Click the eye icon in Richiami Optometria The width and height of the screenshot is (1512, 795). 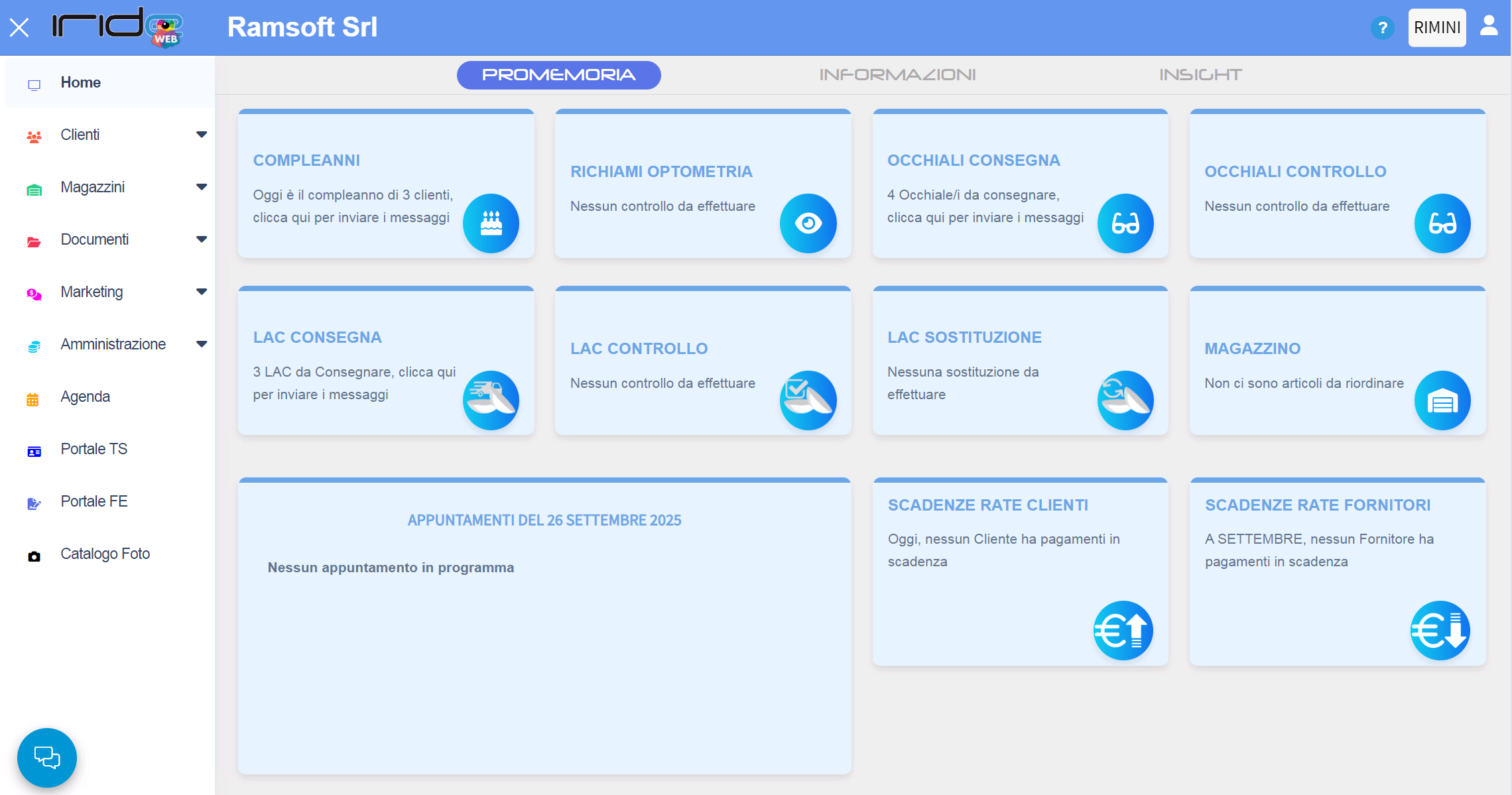coord(808,223)
